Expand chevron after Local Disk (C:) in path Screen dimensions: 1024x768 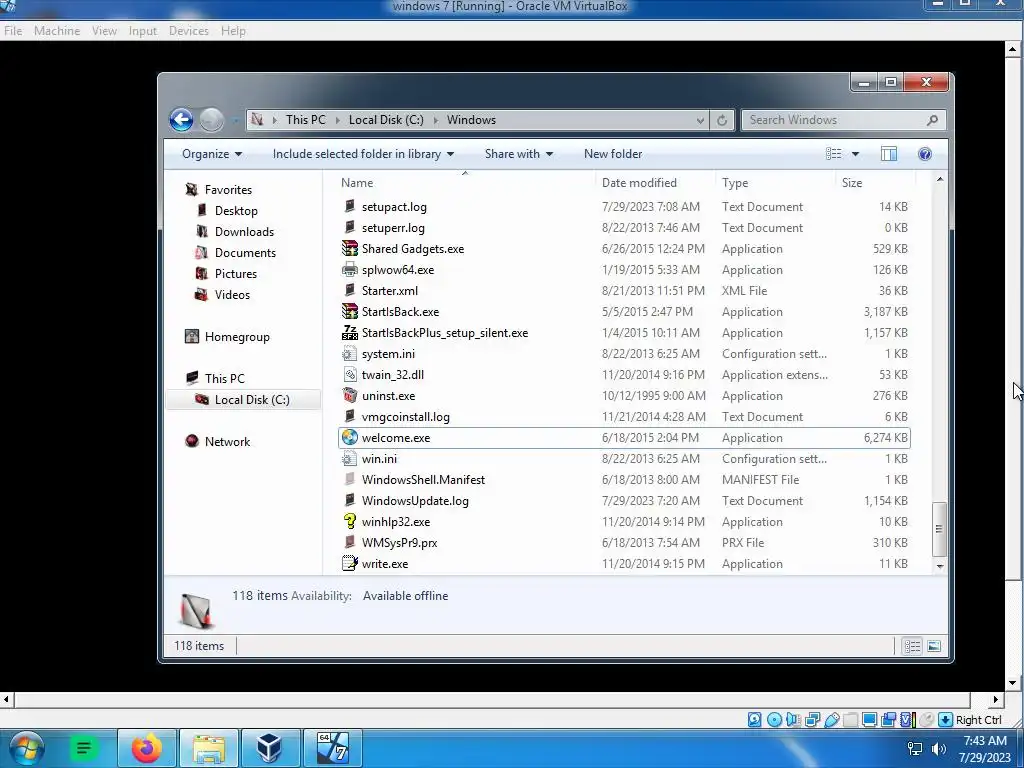coord(436,120)
